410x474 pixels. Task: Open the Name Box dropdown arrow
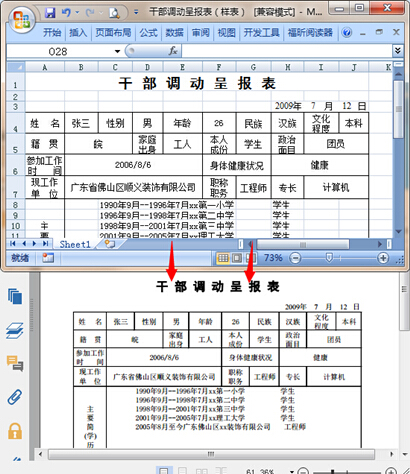click(117, 51)
